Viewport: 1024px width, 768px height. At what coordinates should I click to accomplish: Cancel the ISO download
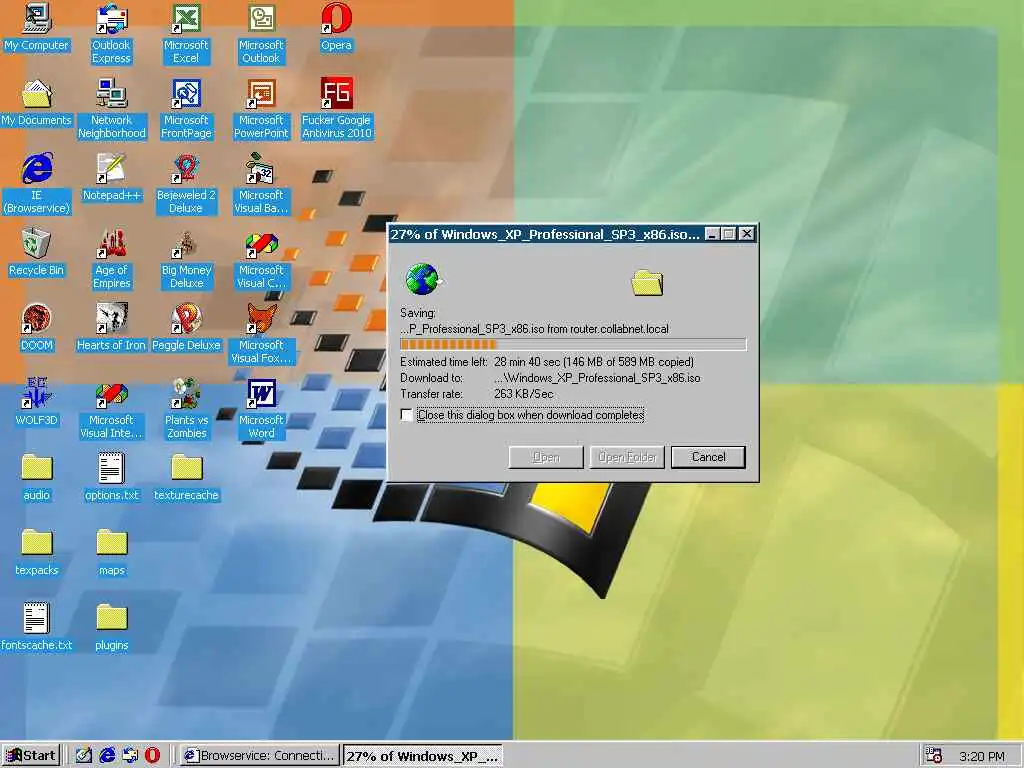coord(709,457)
